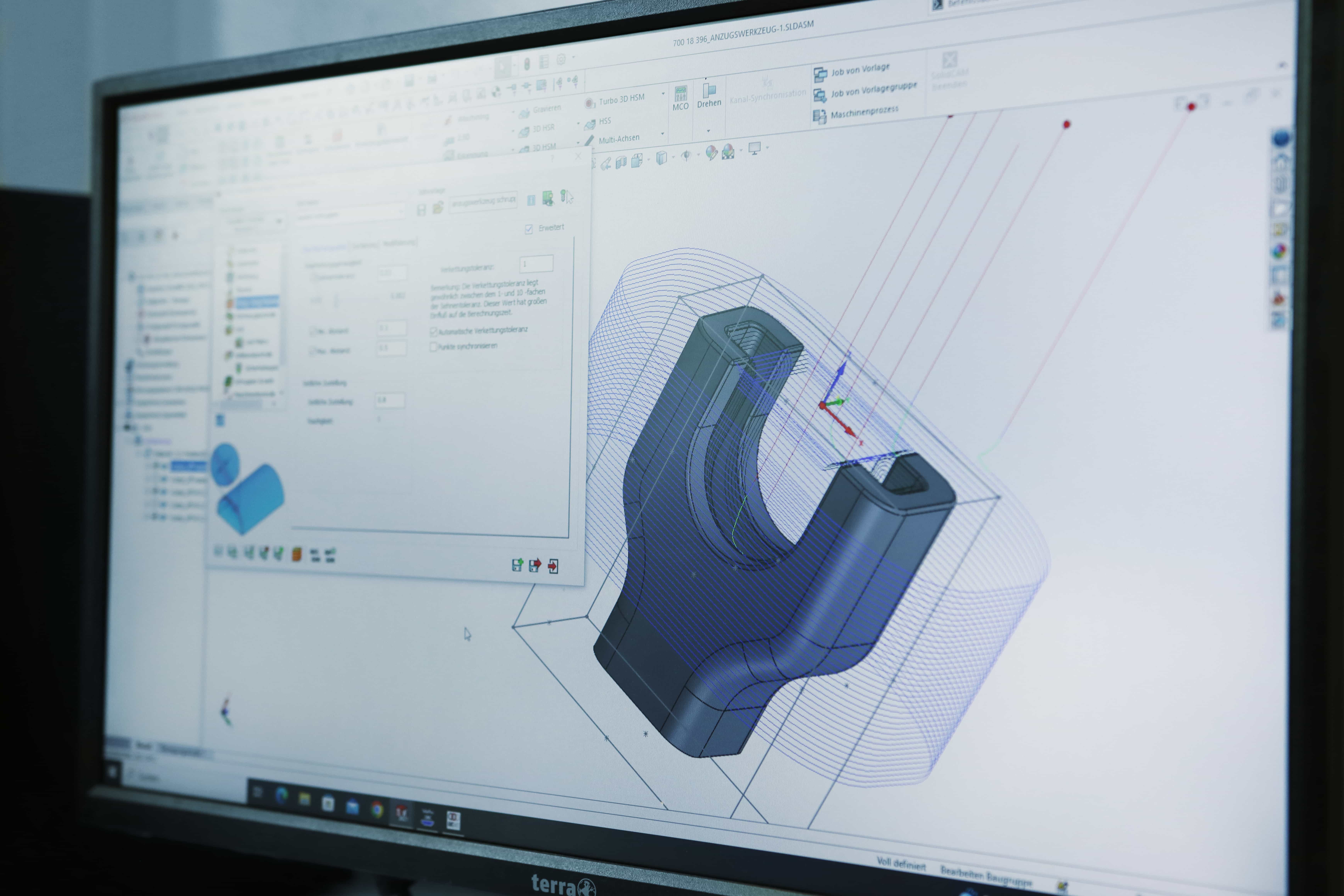
Task: Click the section view icon in view toolbar
Action: (621, 162)
